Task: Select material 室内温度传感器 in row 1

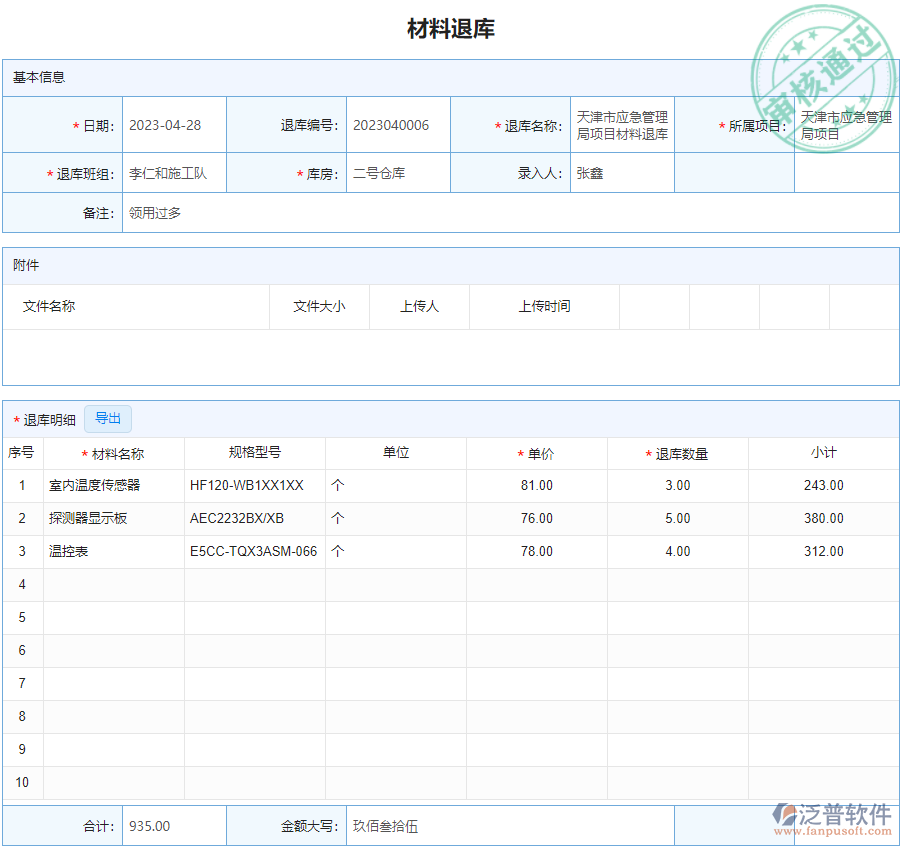Action: (x=95, y=486)
